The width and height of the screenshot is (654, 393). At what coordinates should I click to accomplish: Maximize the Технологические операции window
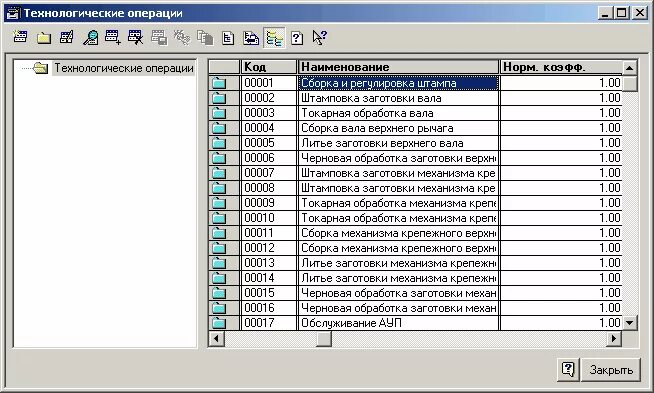coord(621,13)
